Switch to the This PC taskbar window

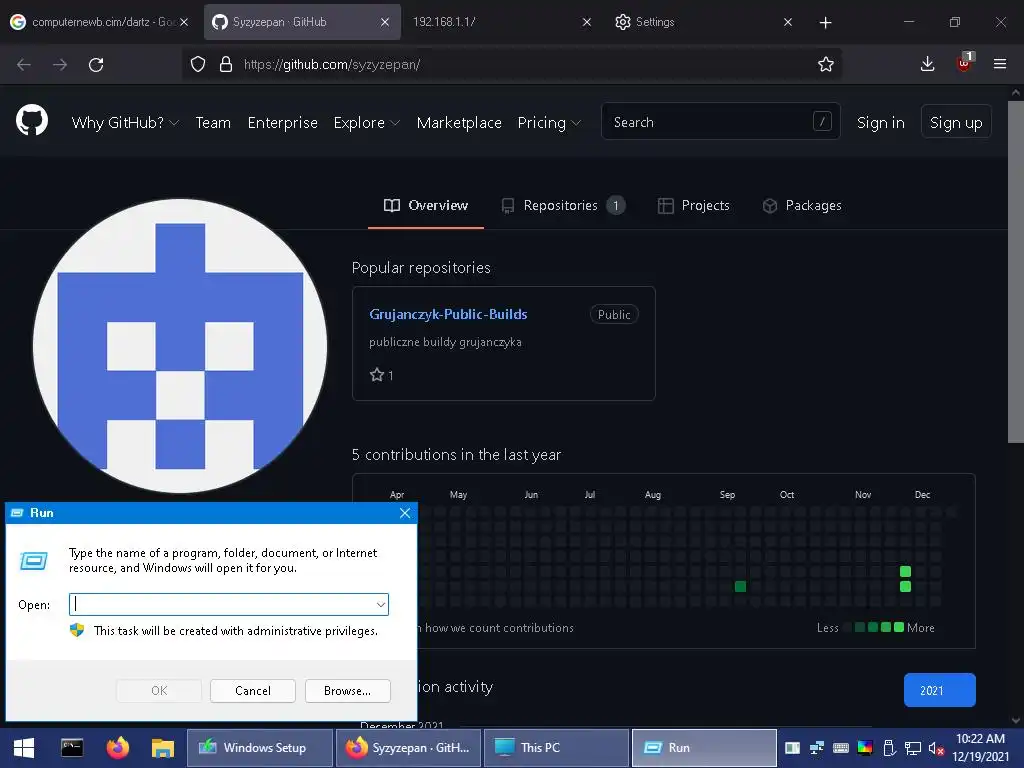(556, 748)
